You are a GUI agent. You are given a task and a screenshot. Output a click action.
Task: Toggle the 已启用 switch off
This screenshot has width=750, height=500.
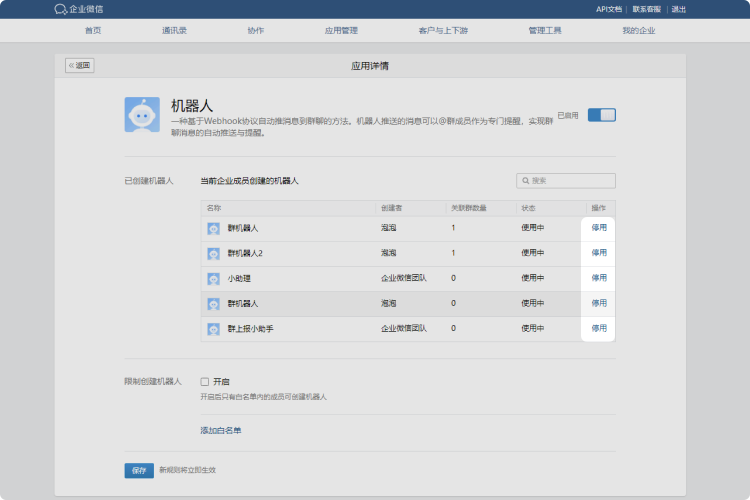pos(601,115)
